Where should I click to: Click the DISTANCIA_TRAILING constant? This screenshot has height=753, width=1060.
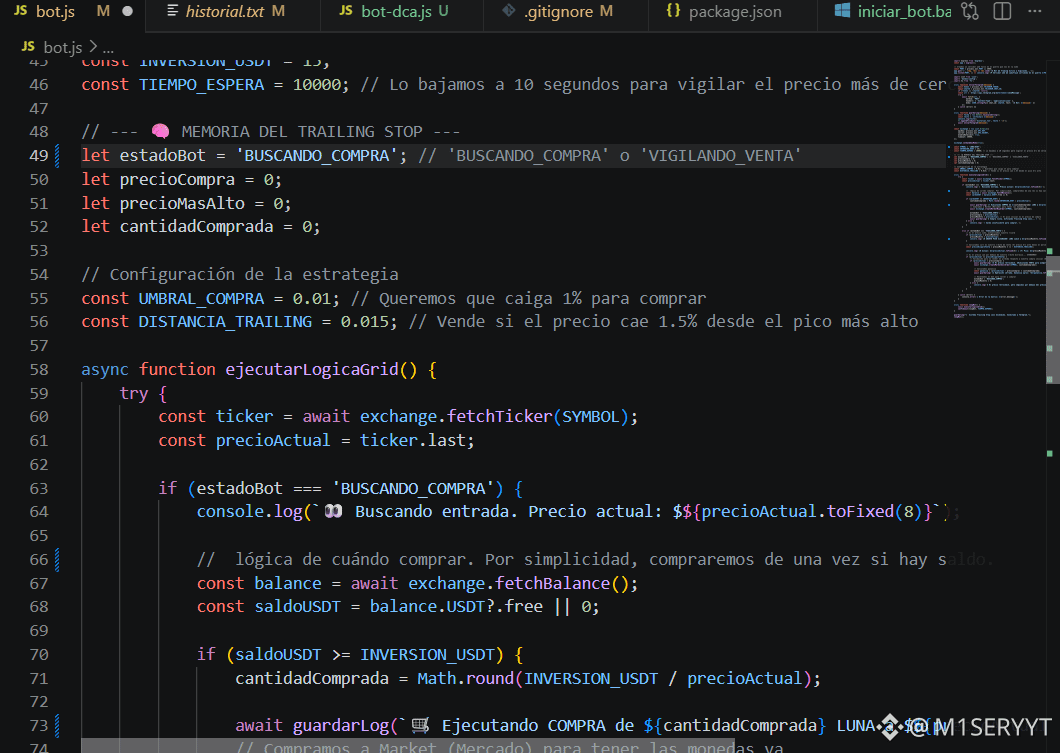point(225,322)
